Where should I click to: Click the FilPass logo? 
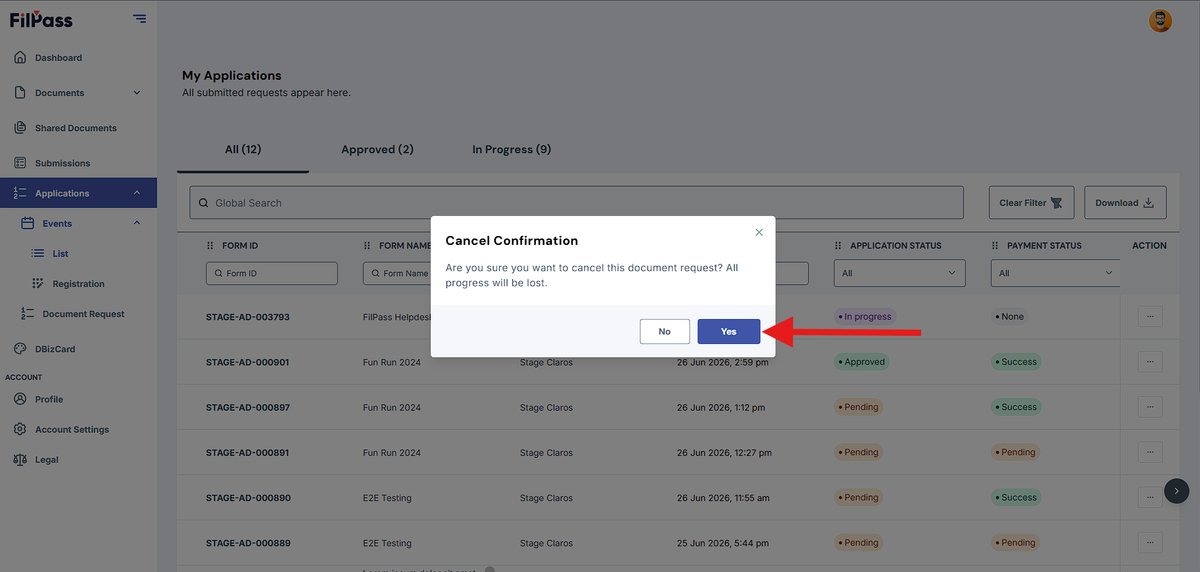point(41,19)
